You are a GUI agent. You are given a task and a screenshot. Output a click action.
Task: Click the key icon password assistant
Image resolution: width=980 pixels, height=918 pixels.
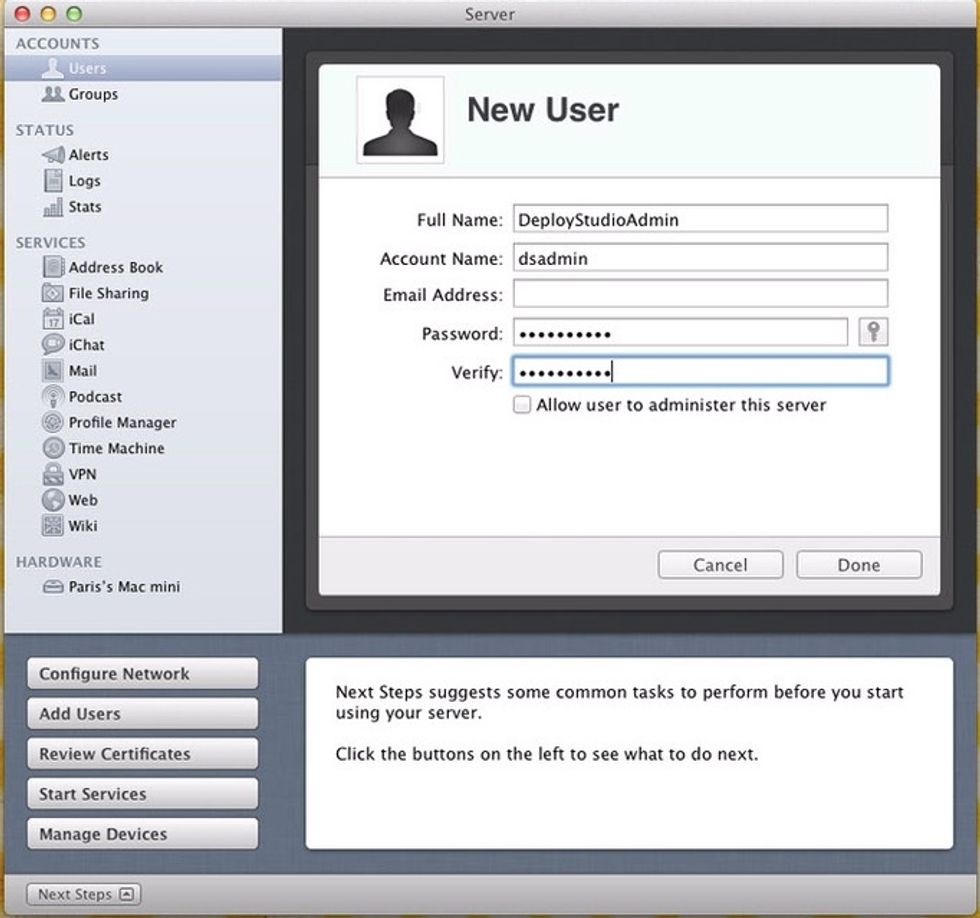[x=873, y=332]
